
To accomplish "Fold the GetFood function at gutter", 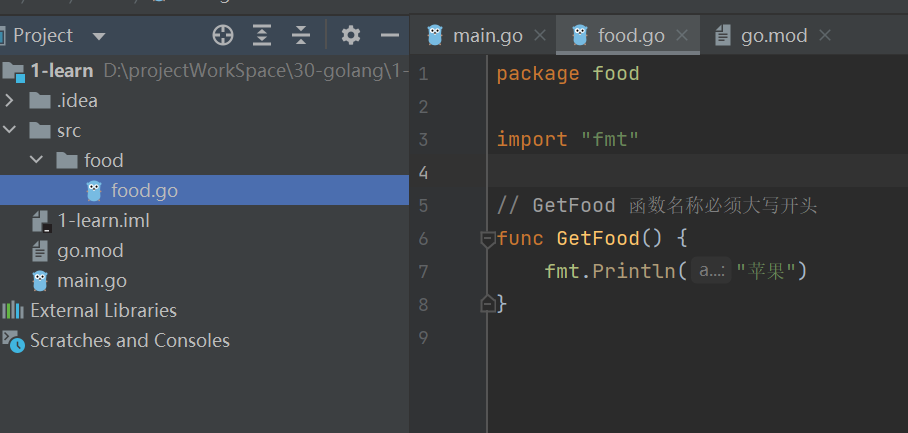I will pyautogui.click(x=488, y=239).
